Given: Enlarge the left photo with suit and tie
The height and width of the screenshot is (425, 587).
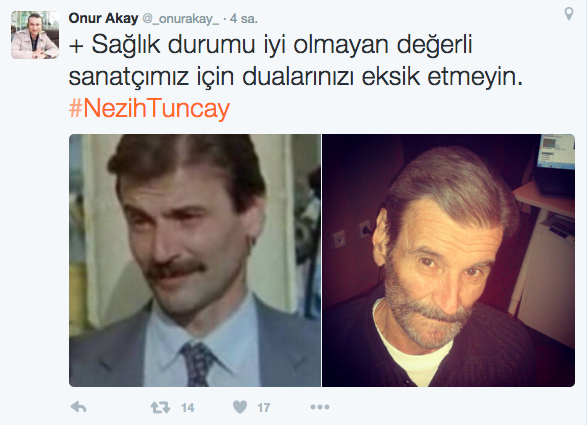Looking at the screenshot, I should point(195,260).
